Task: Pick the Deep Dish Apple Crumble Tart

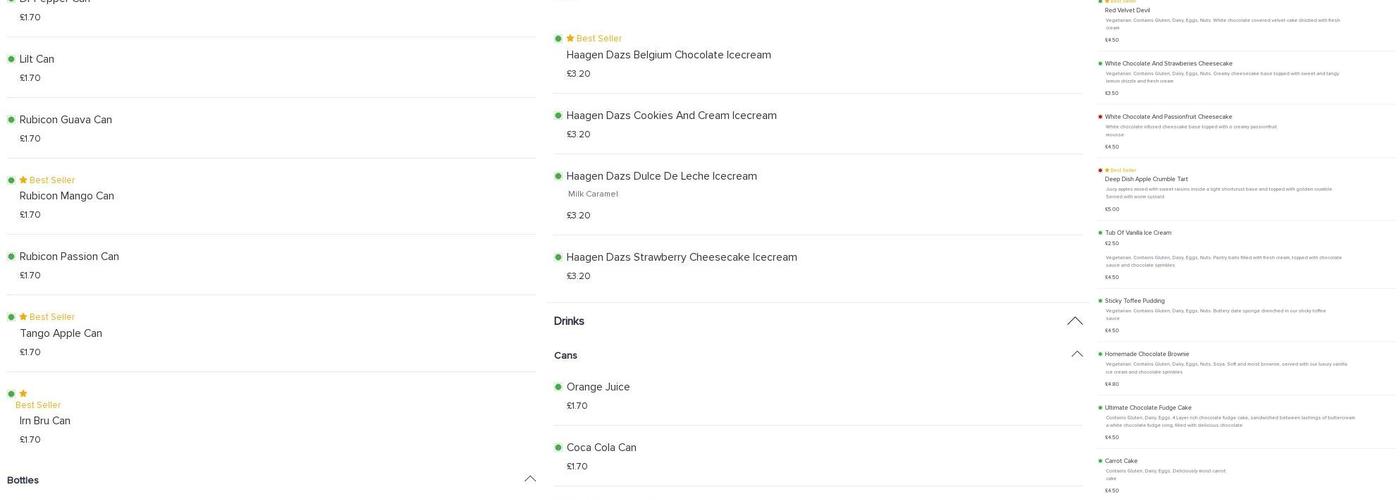Action: [1146, 180]
